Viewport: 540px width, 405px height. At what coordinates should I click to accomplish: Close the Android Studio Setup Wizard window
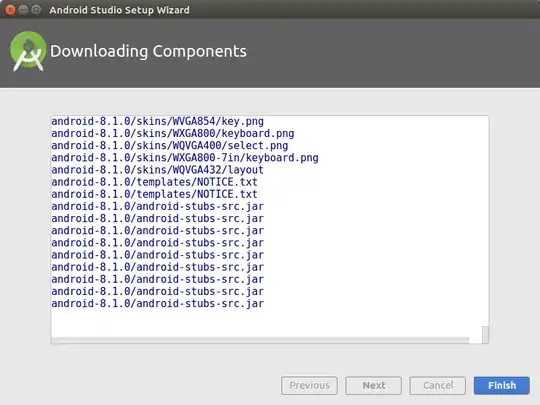[10, 10]
